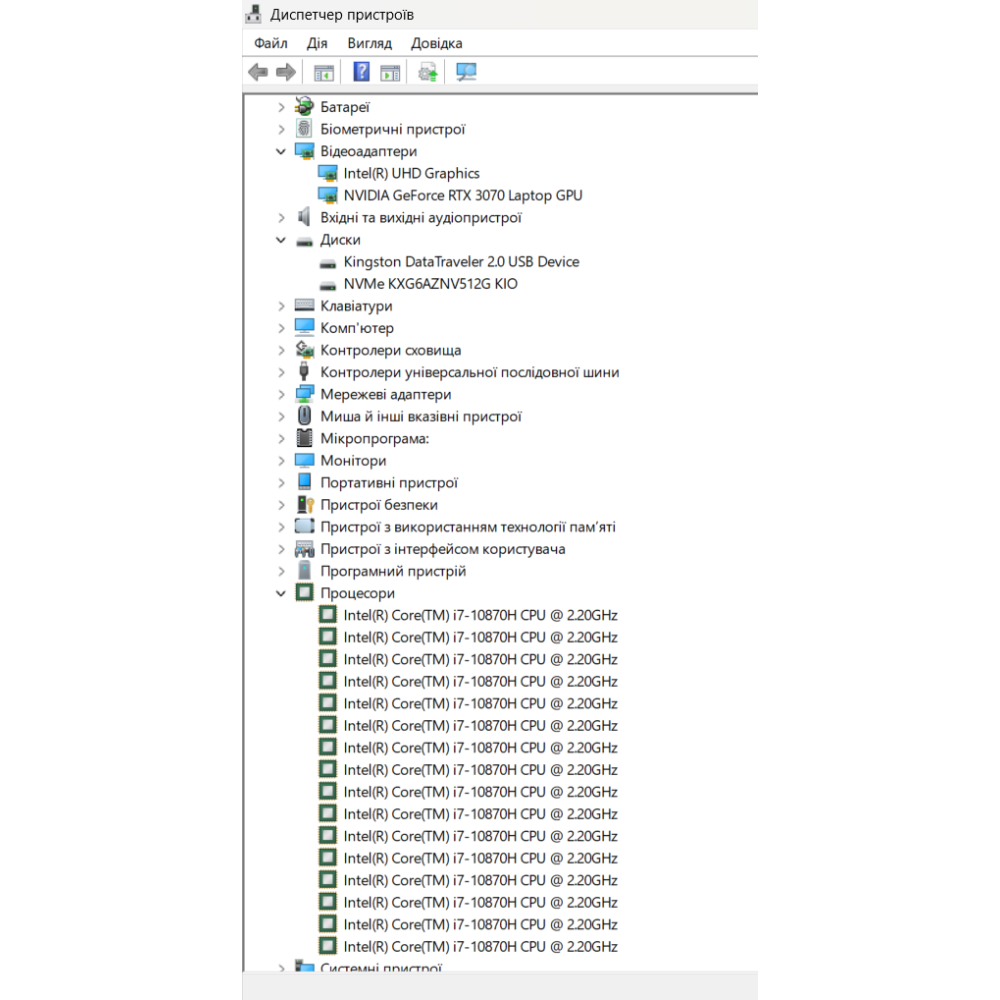The image size is (1000, 1000).
Task: Click the blue Help question-mark toolbar icon
Action: click(x=361, y=71)
